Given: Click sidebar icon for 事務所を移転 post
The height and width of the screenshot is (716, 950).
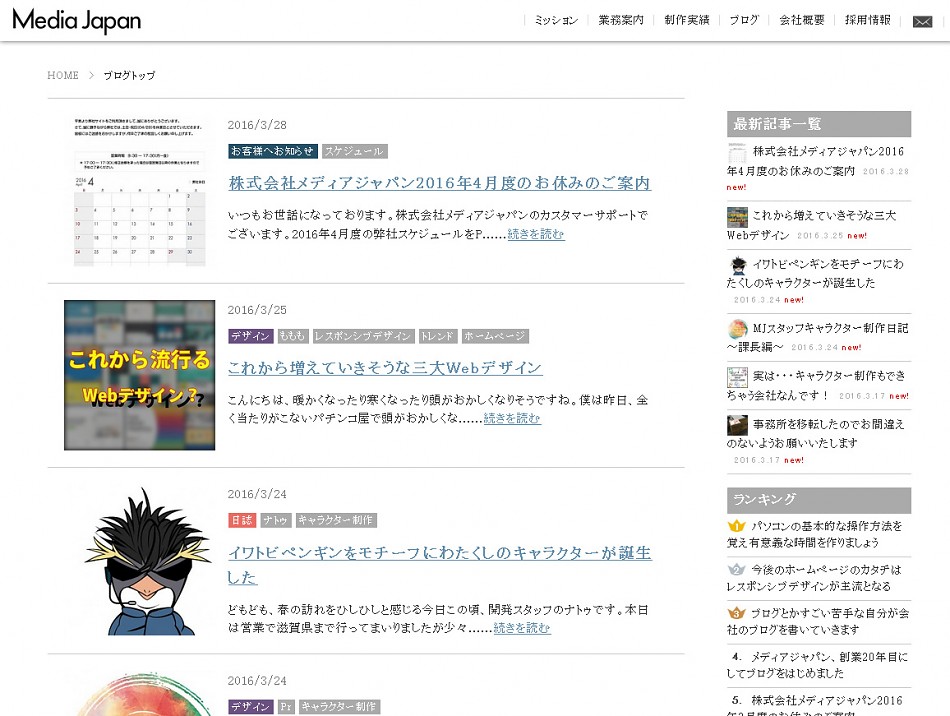Looking at the screenshot, I should (737, 425).
